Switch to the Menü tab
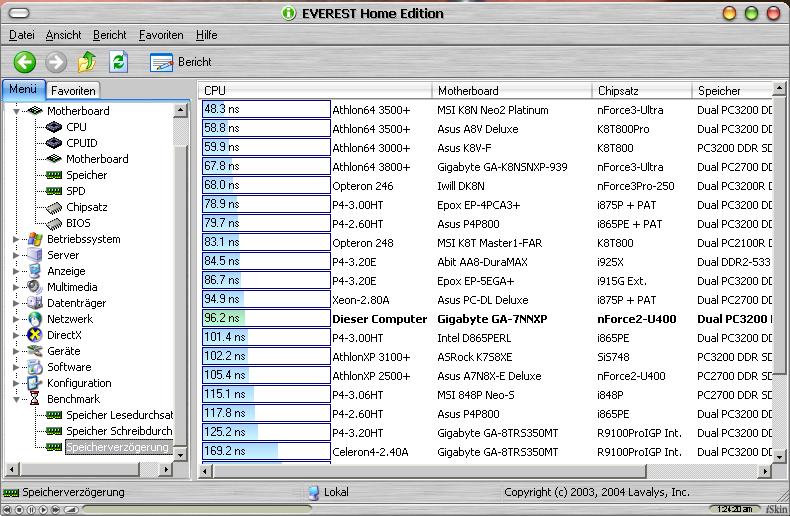790x516 pixels. coord(23,89)
